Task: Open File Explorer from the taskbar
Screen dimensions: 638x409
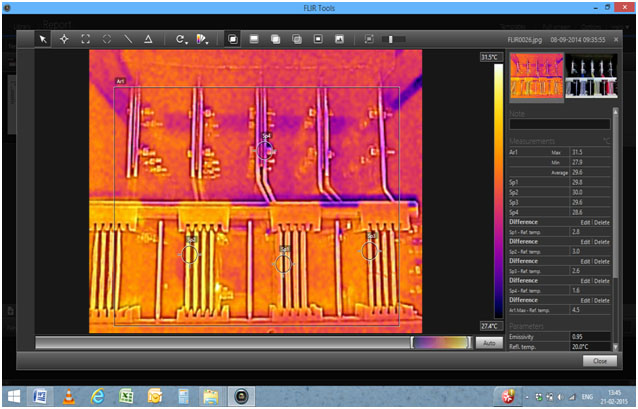Action: (211, 396)
